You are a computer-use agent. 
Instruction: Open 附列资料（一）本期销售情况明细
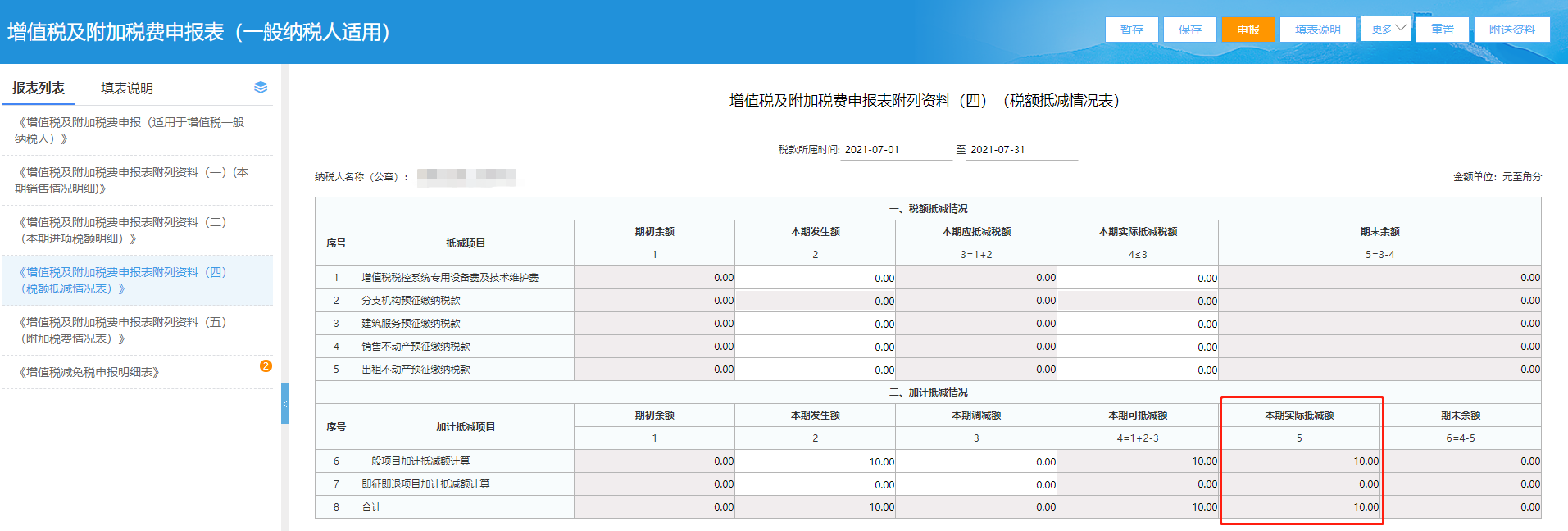tap(131, 180)
